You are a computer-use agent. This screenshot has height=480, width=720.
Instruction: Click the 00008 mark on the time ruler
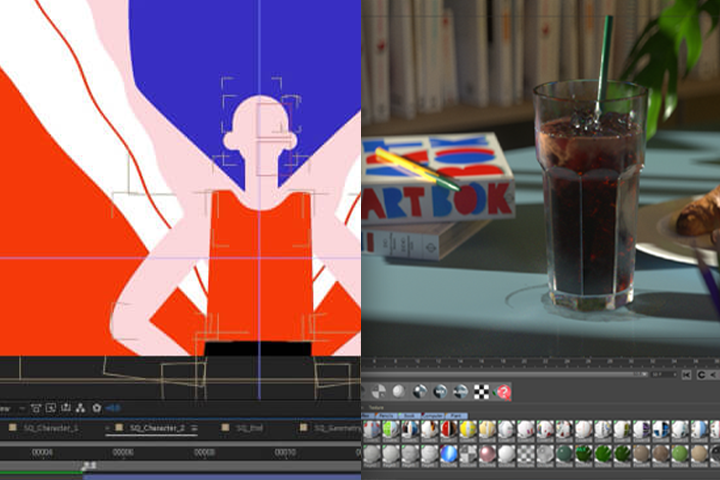[204, 452]
